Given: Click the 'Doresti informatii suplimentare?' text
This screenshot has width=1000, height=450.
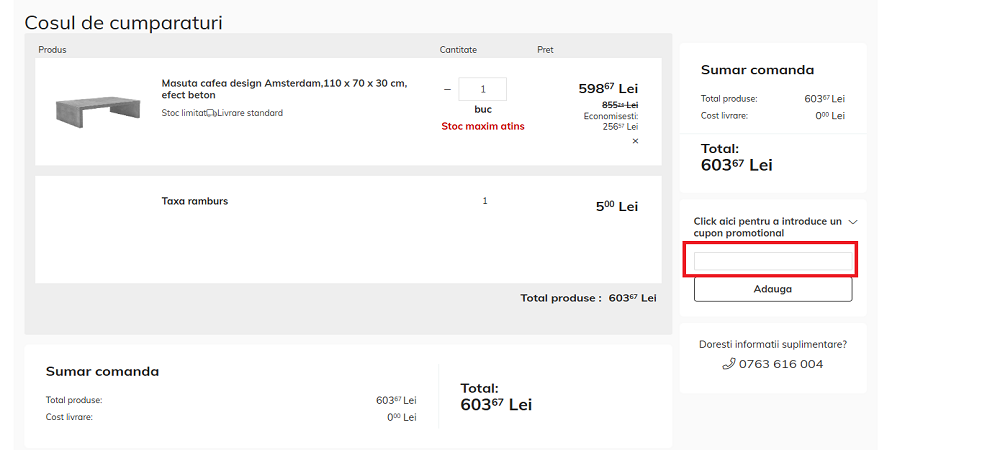Looking at the screenshot, I should click(x=773, y=344).
